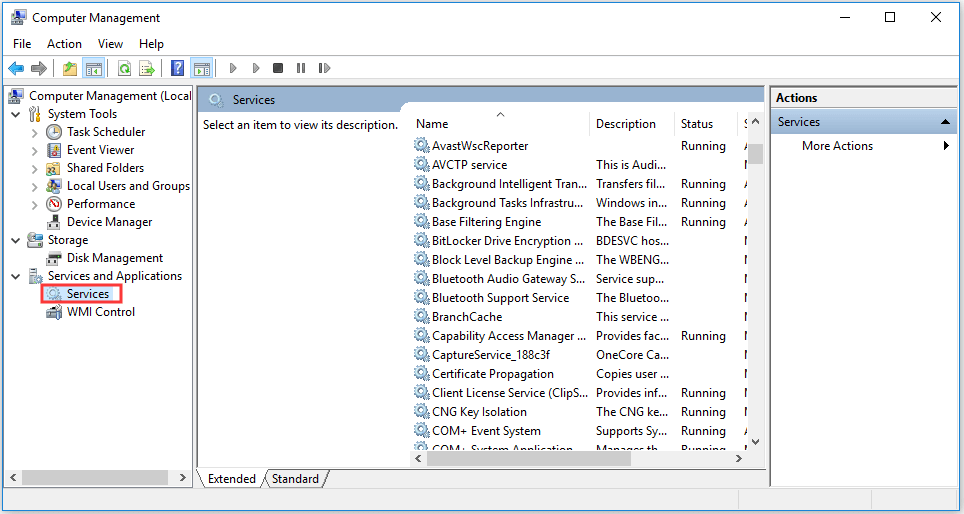Expand Local Users and Groups node
Screen dimensions: 964x514
tap(34, 186)
